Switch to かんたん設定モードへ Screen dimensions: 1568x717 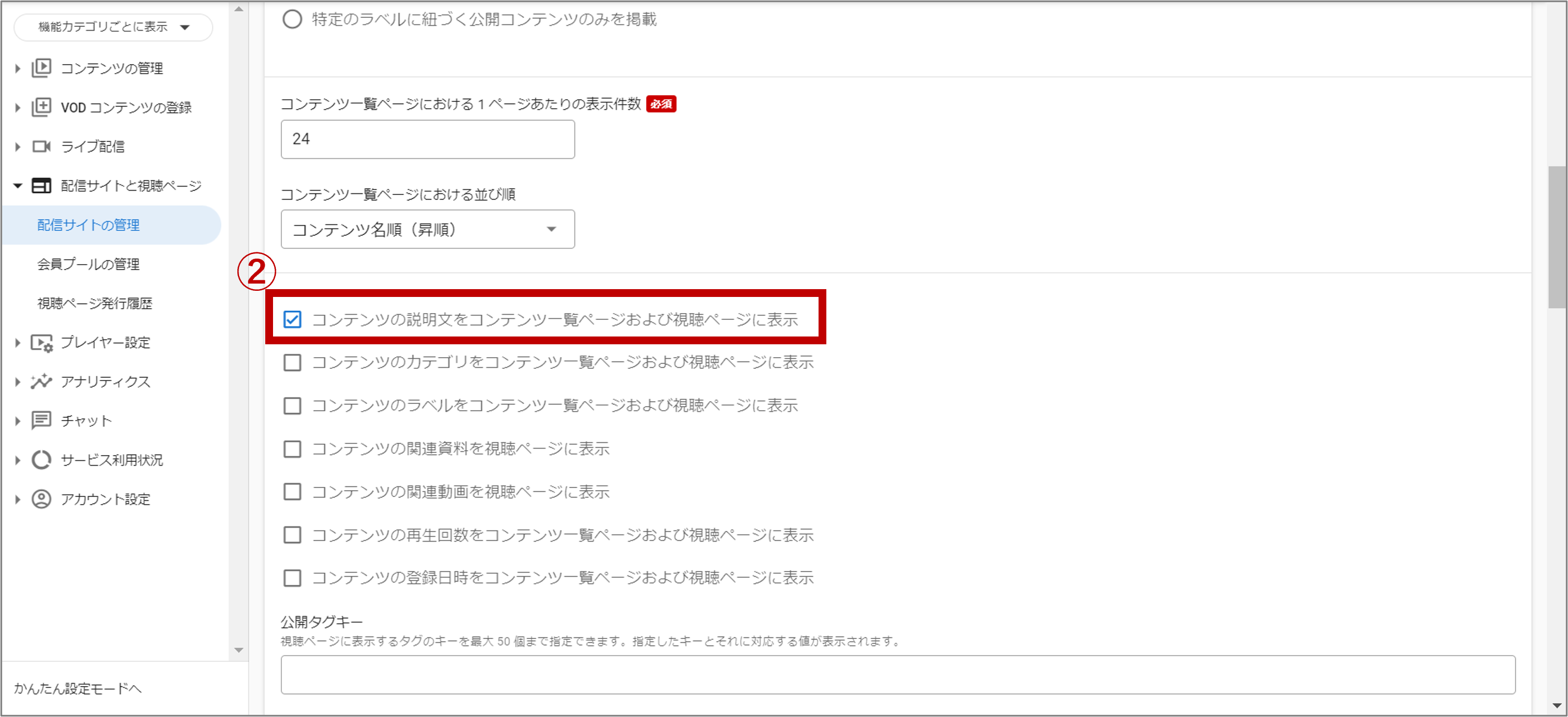pos(78,689)
